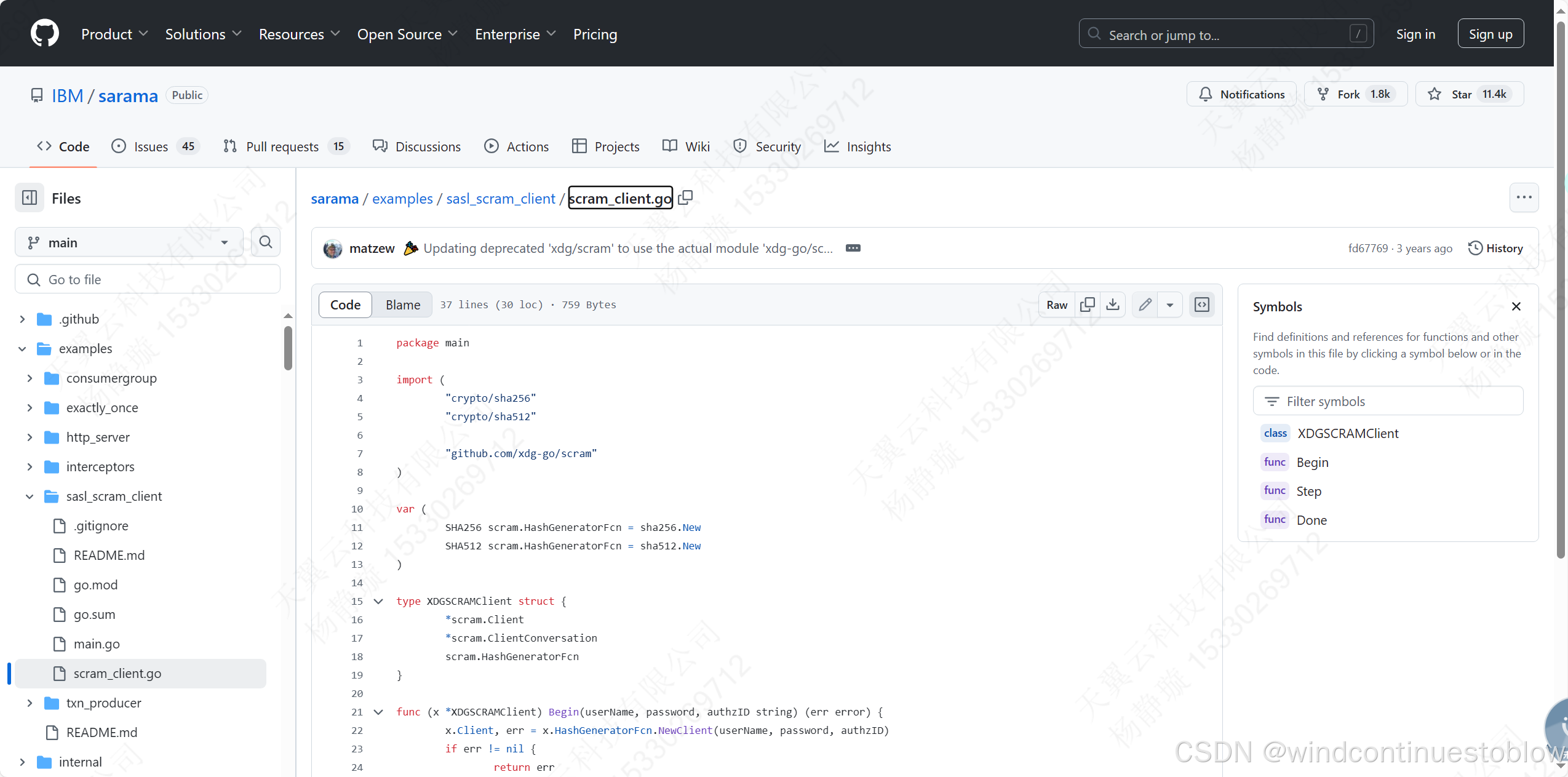Click the search files magnifier icon
1568x777 pixels.
[266, 242]
